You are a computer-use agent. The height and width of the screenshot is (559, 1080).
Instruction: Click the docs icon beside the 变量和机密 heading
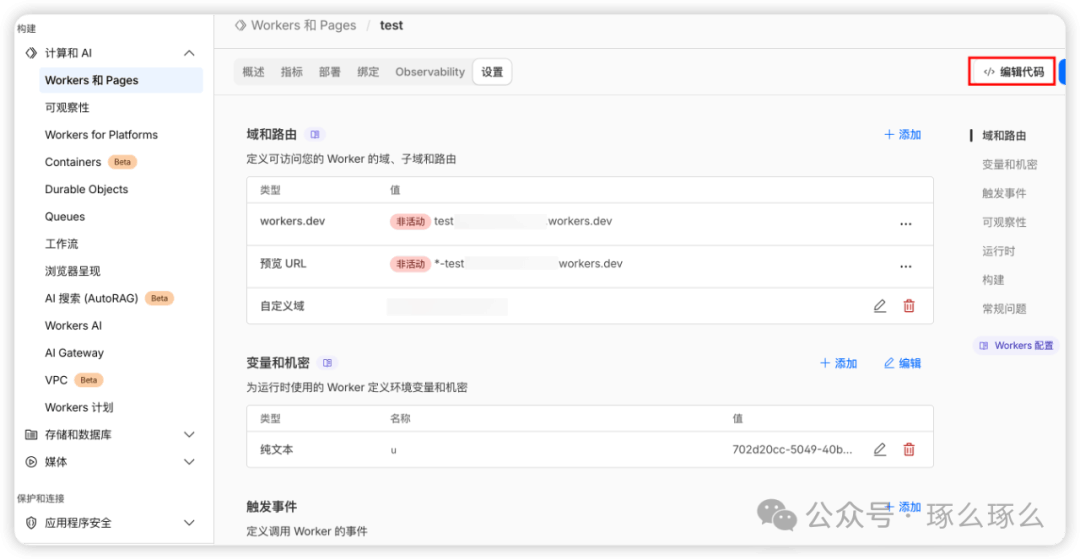click(327, 363)
